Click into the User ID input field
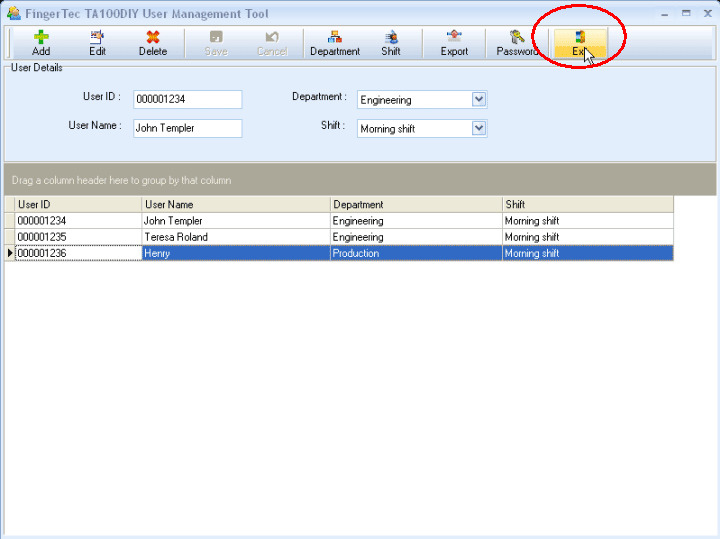720x539 pixels. pos(187,99)
